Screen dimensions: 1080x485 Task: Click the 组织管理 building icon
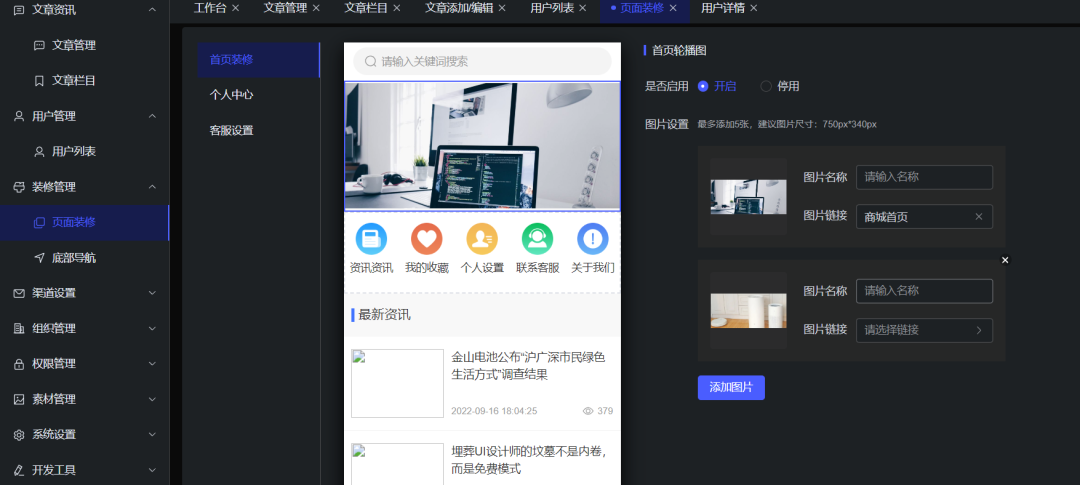click(19, 329)
